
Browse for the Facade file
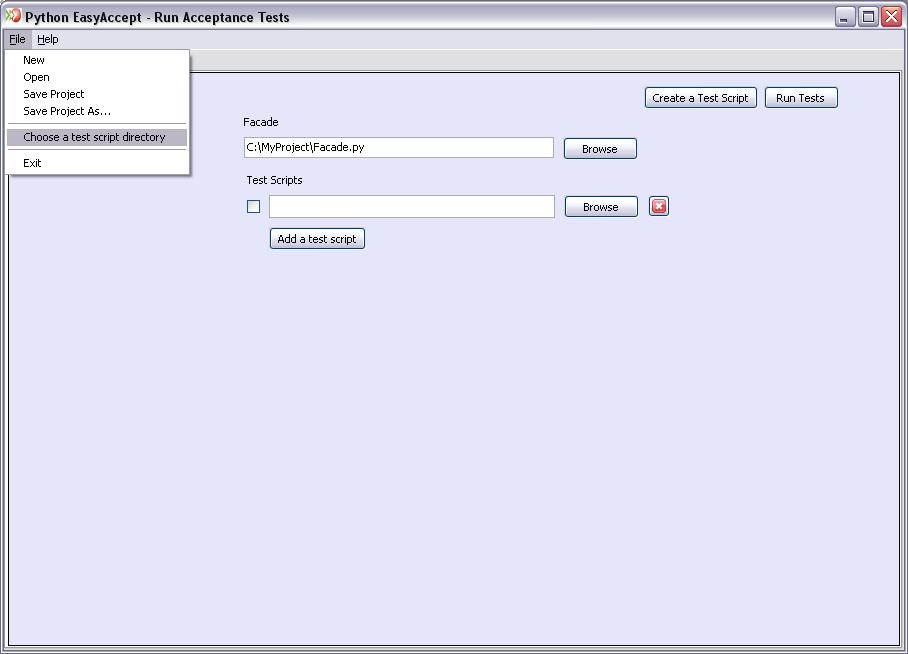coord(600,149)
